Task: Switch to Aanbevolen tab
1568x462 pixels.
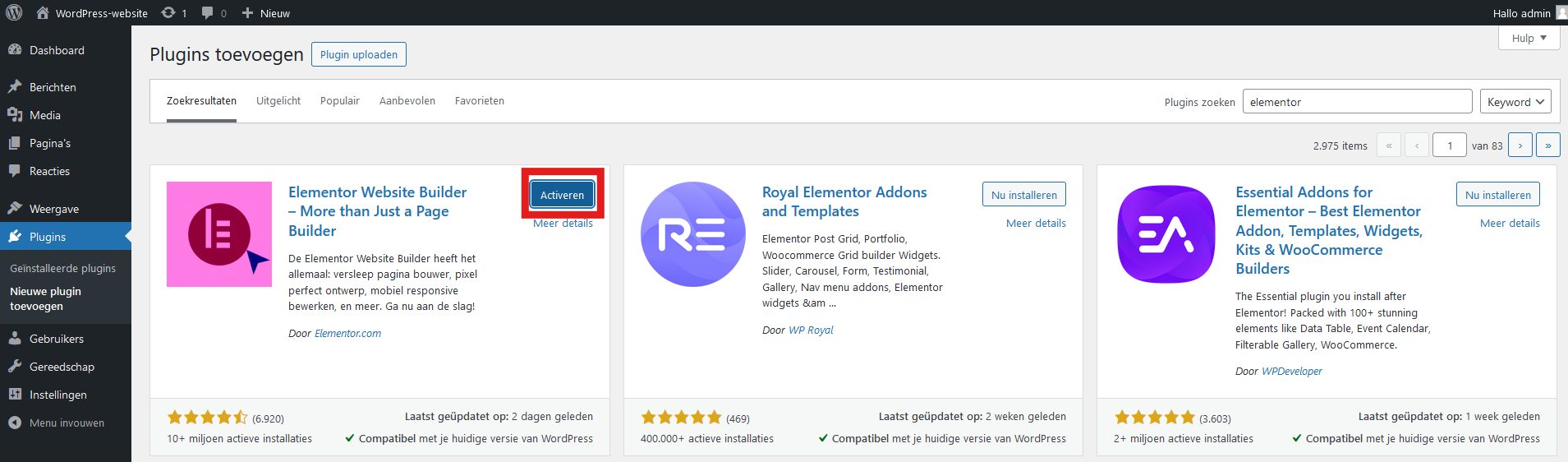Action: point(407,101)
